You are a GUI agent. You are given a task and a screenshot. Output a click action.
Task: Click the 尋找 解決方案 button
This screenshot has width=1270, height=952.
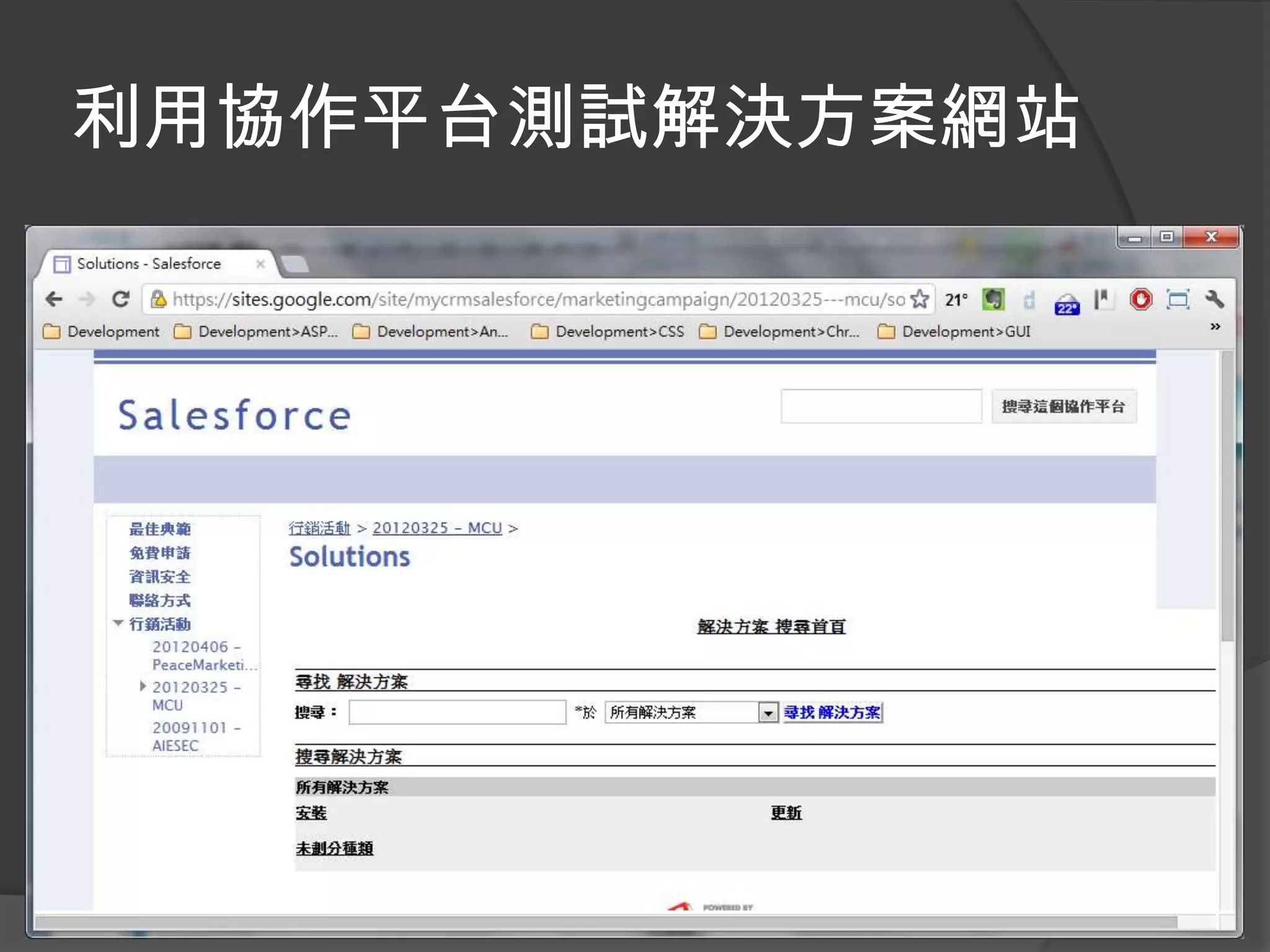click(x=832, y=712)
